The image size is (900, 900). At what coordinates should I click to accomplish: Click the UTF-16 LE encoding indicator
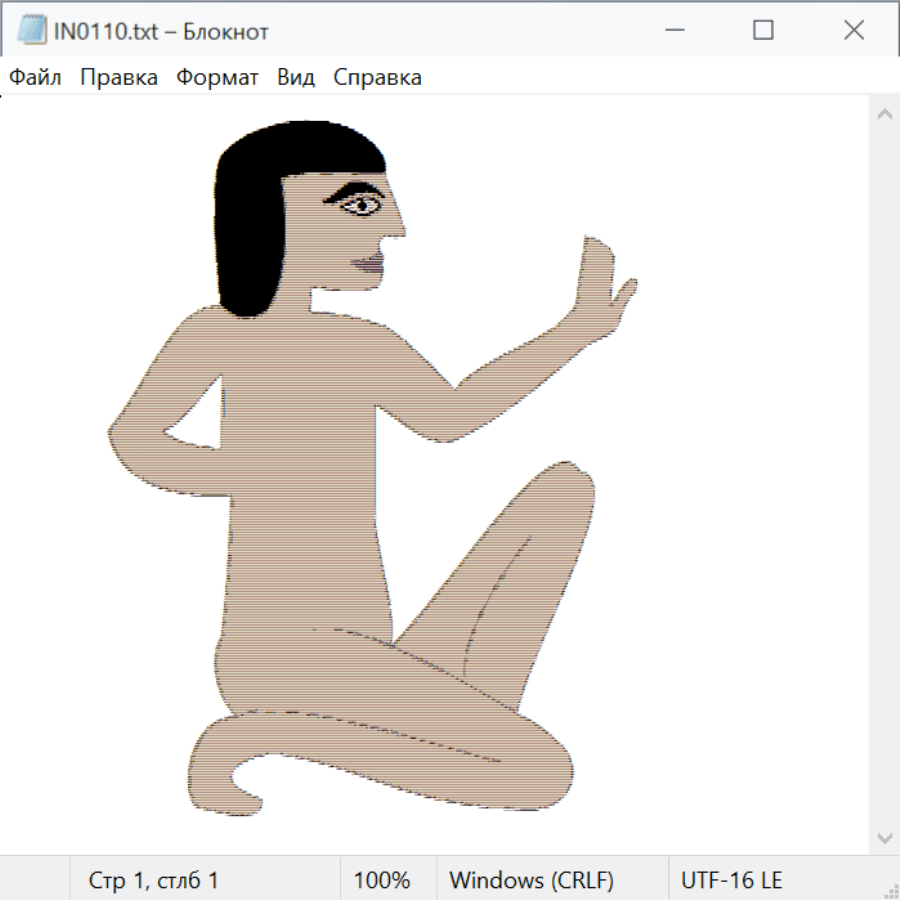click(x=732, y=881)
